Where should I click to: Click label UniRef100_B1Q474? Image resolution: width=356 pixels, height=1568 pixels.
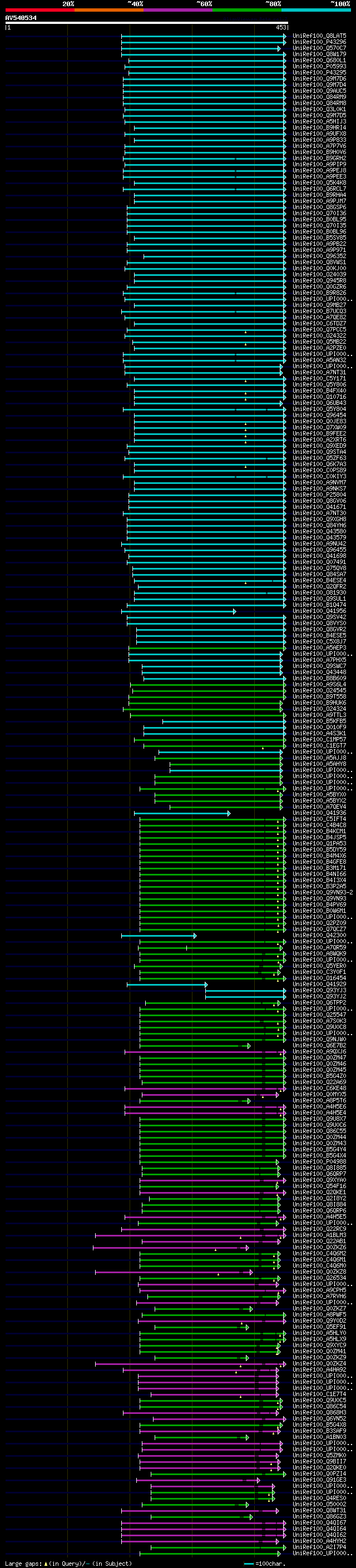tap(319, 605)
